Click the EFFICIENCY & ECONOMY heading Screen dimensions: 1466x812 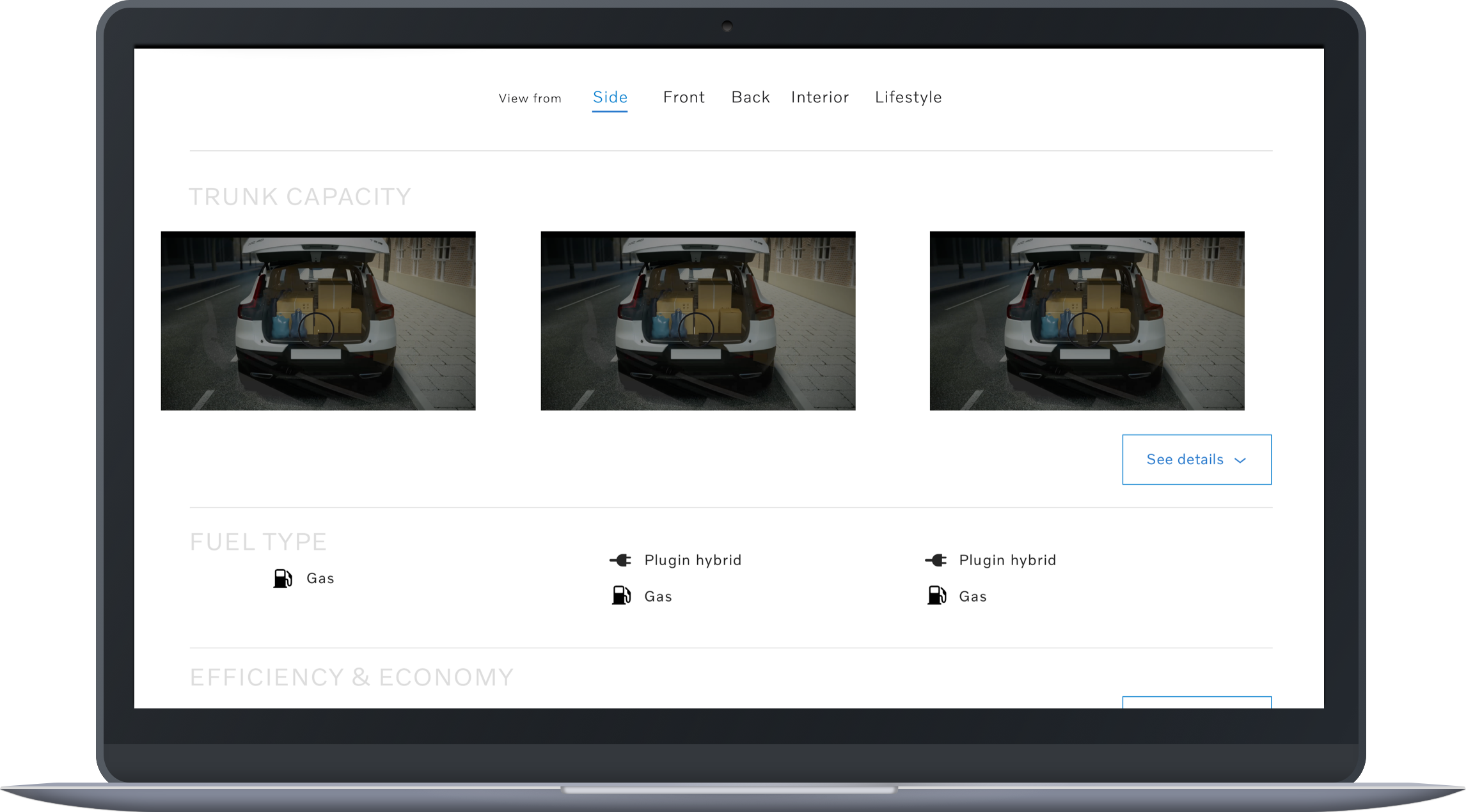tap(352, 678)
